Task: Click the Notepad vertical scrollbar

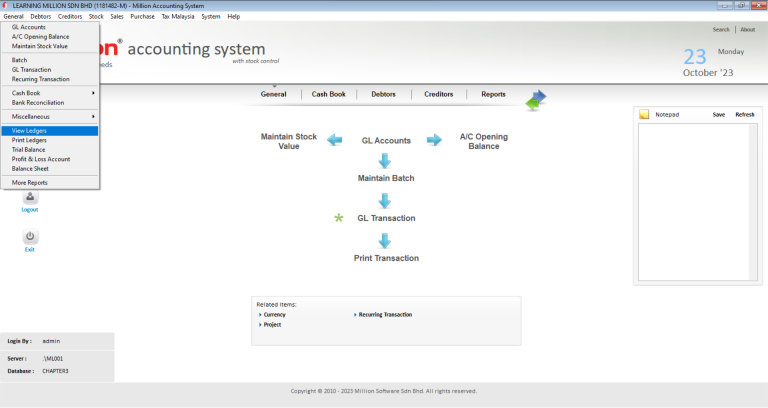Action: point(753,202)
